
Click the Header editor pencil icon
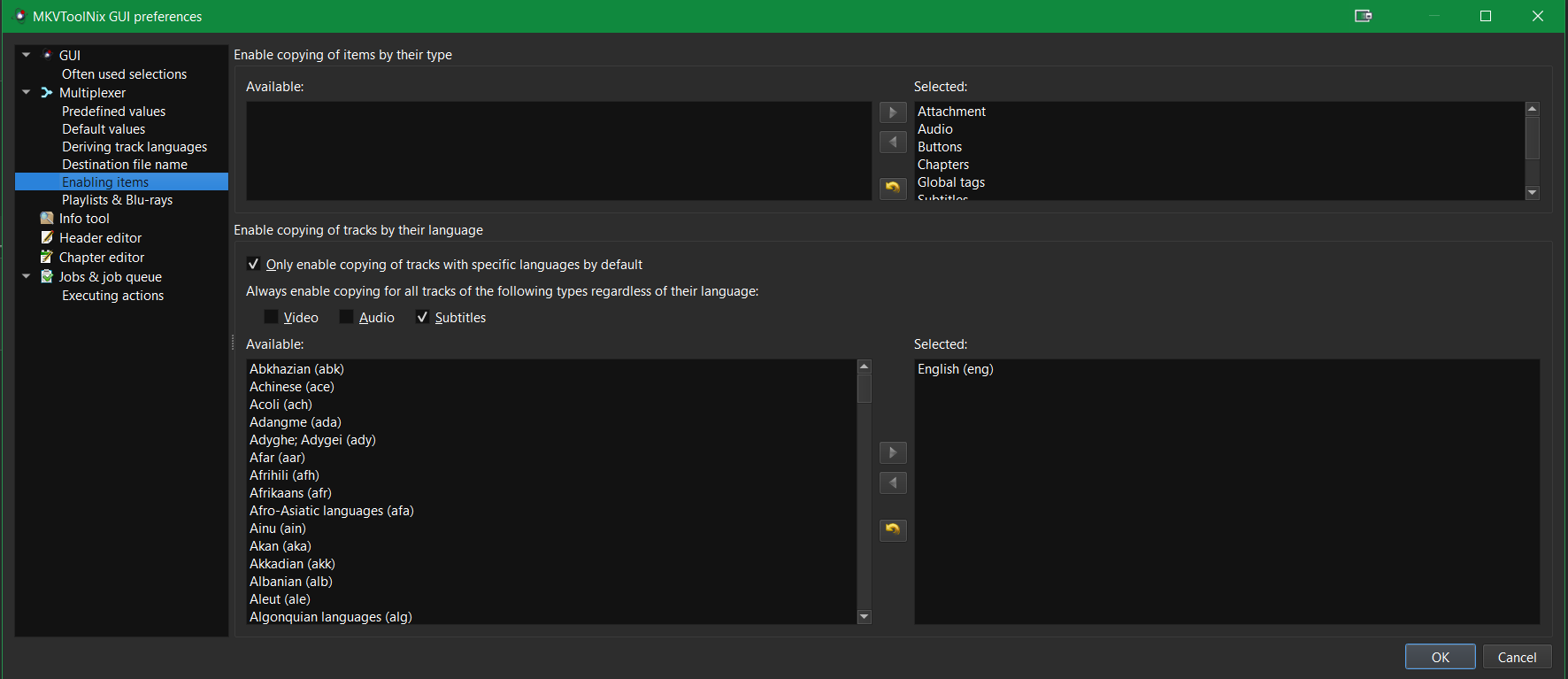click(x=47, y=237)
